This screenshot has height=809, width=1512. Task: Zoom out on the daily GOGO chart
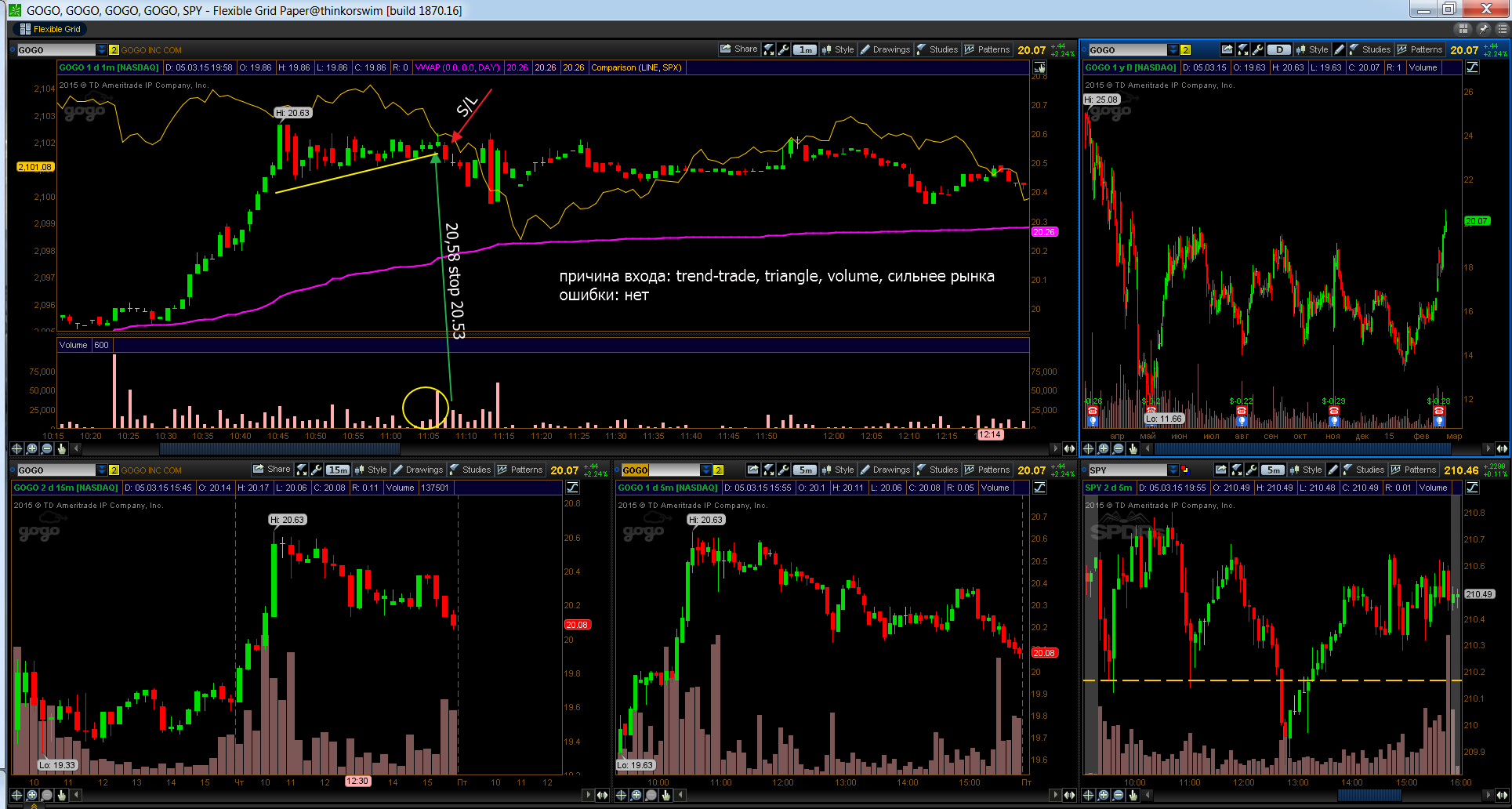pos(1118,448)
